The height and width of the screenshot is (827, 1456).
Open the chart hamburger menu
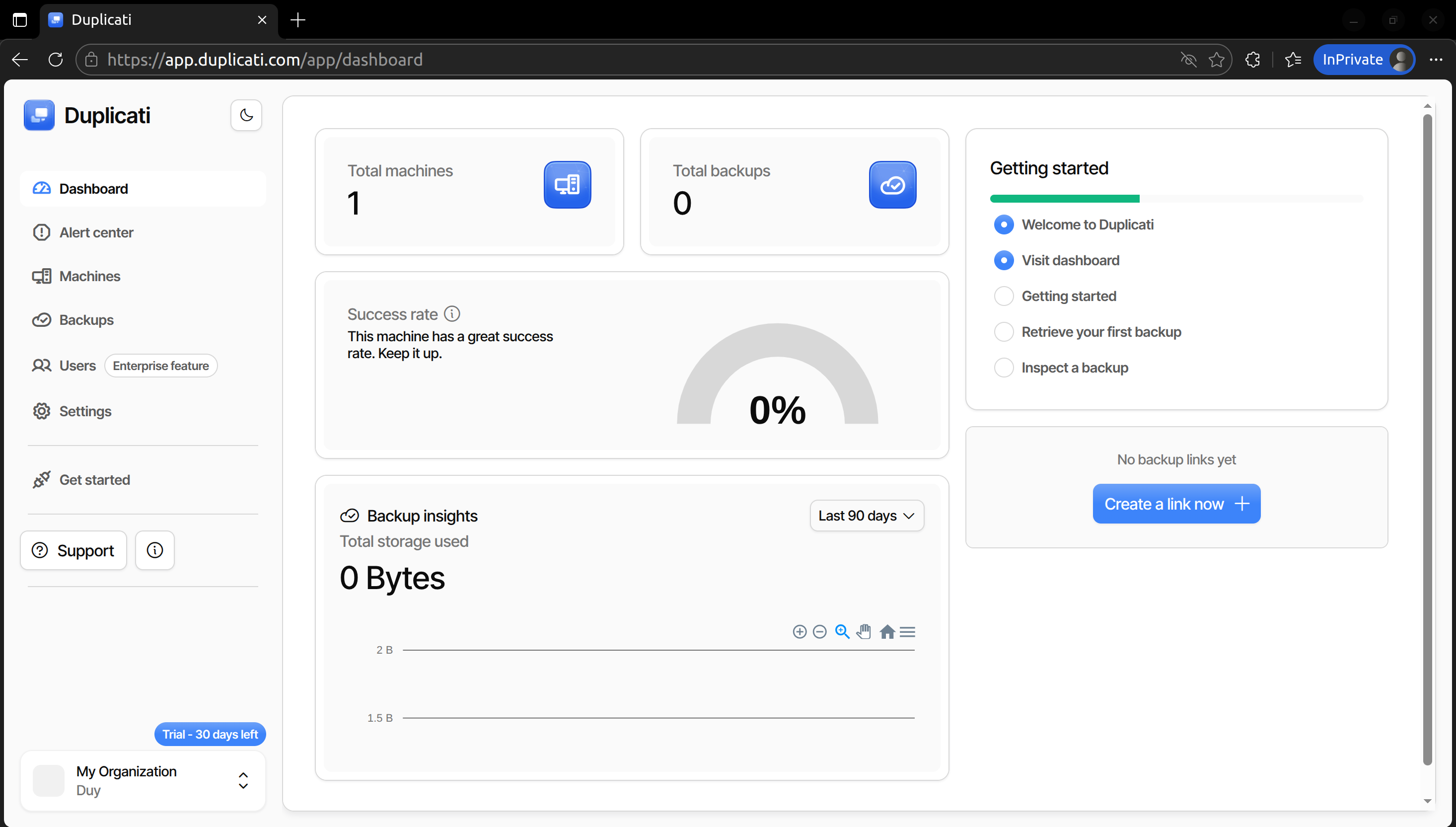coord(907,632)
